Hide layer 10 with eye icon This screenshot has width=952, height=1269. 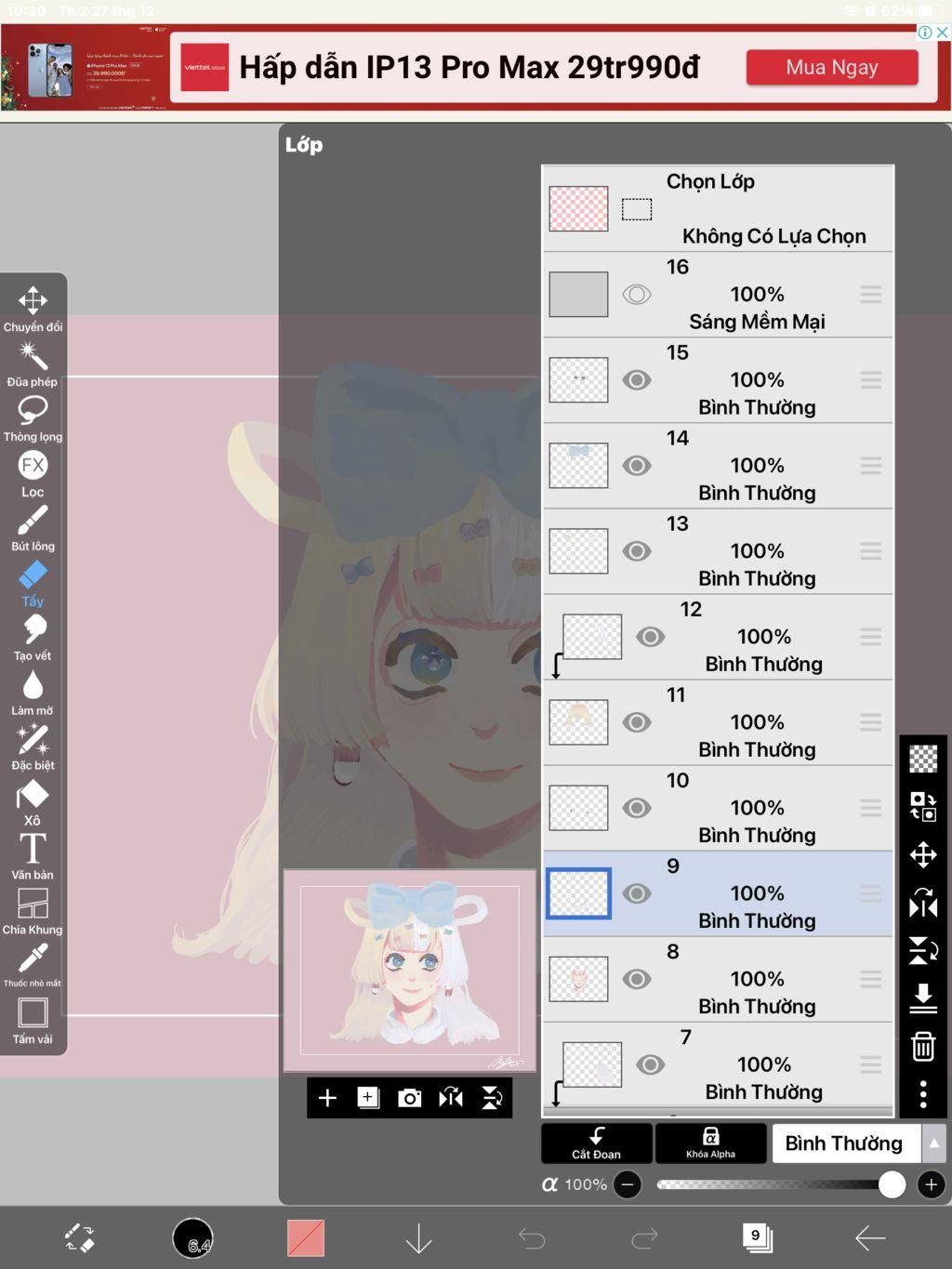click(637, 808)
